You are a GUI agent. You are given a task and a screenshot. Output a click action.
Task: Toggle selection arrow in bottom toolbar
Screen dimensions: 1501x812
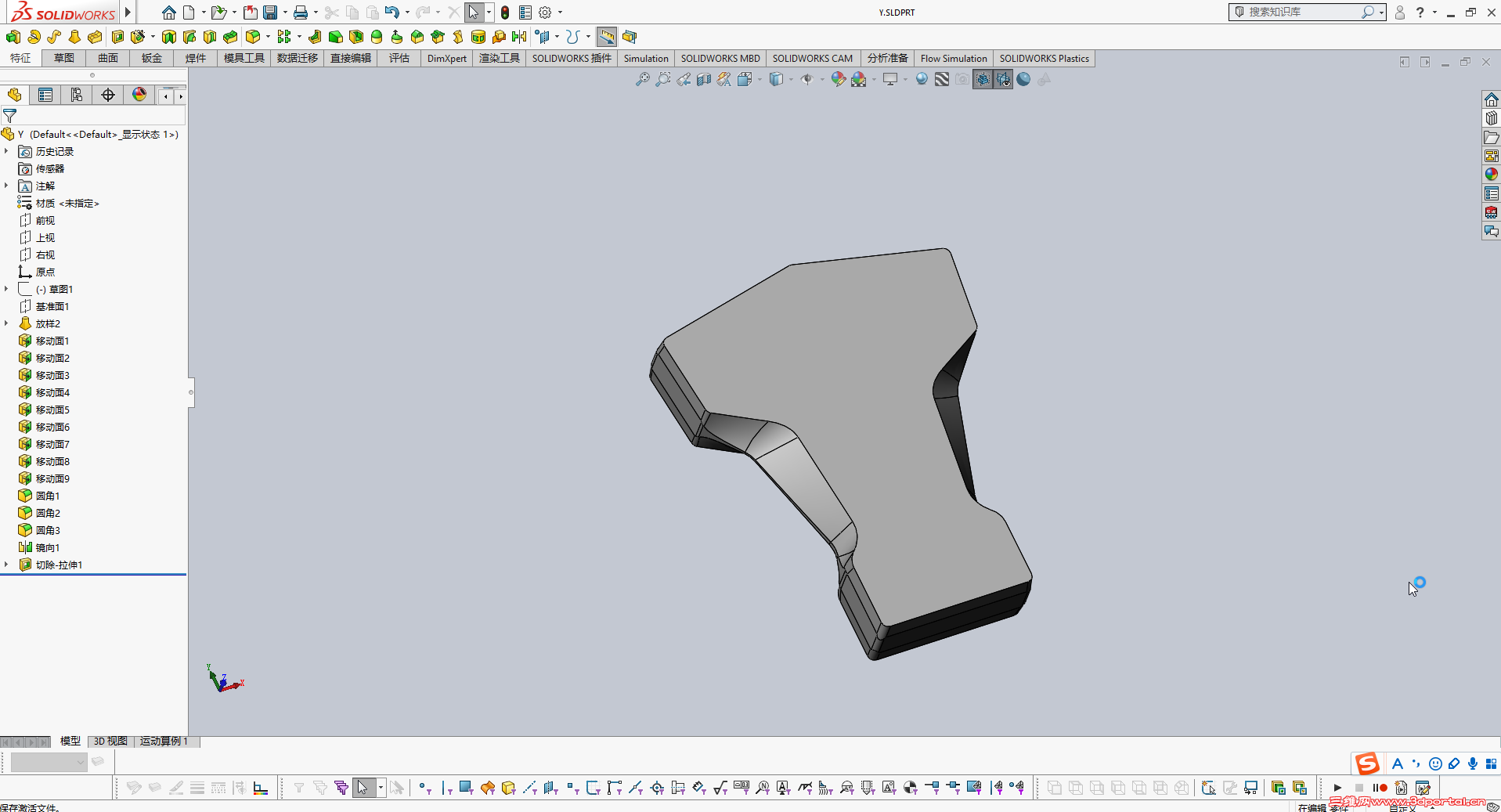363,788
